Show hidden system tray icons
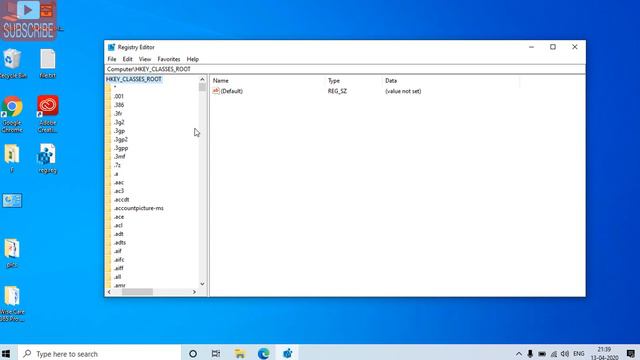Screen dimensions: 640x360 coord(518,353)
